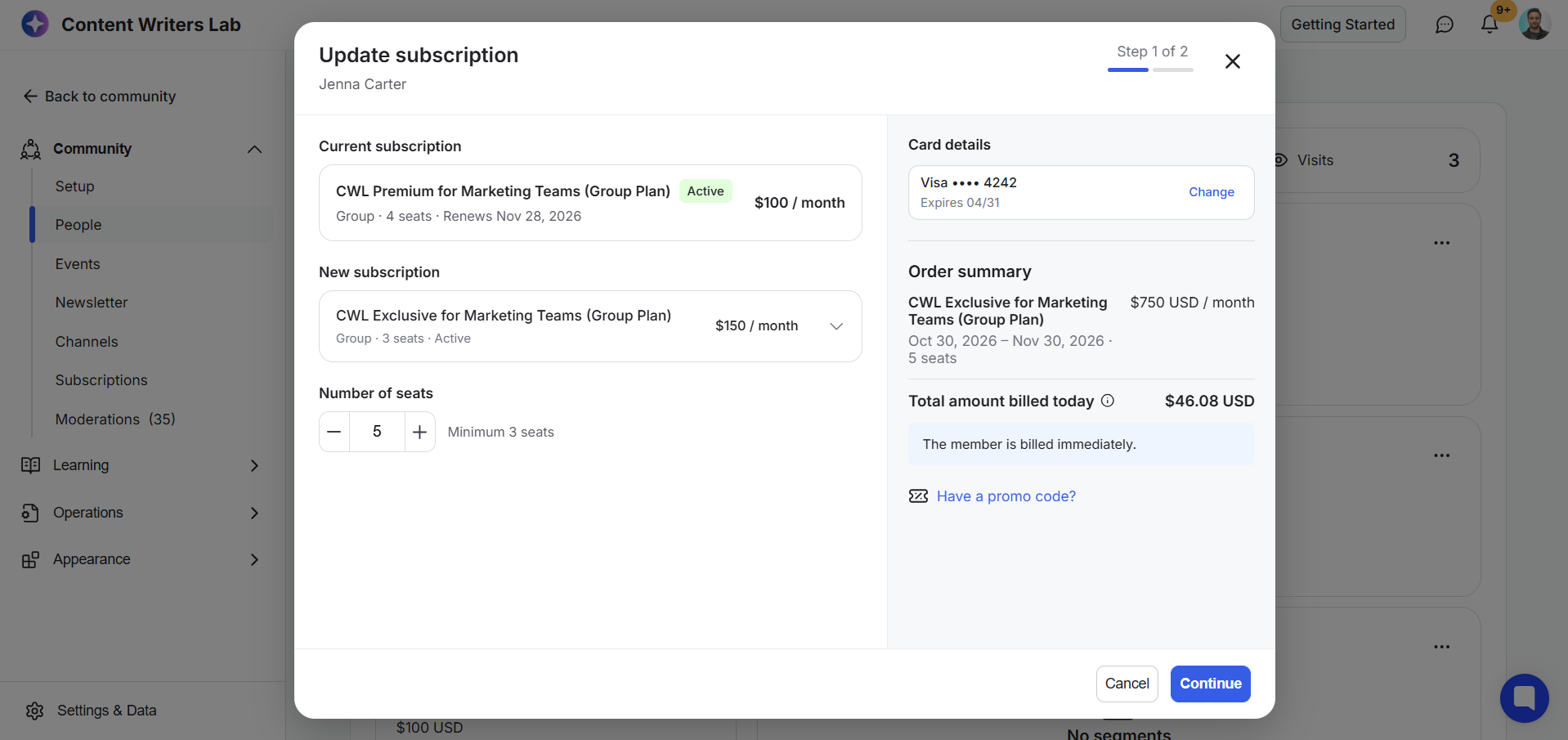
Task: Expand the Appearance section
Action: 254,559
